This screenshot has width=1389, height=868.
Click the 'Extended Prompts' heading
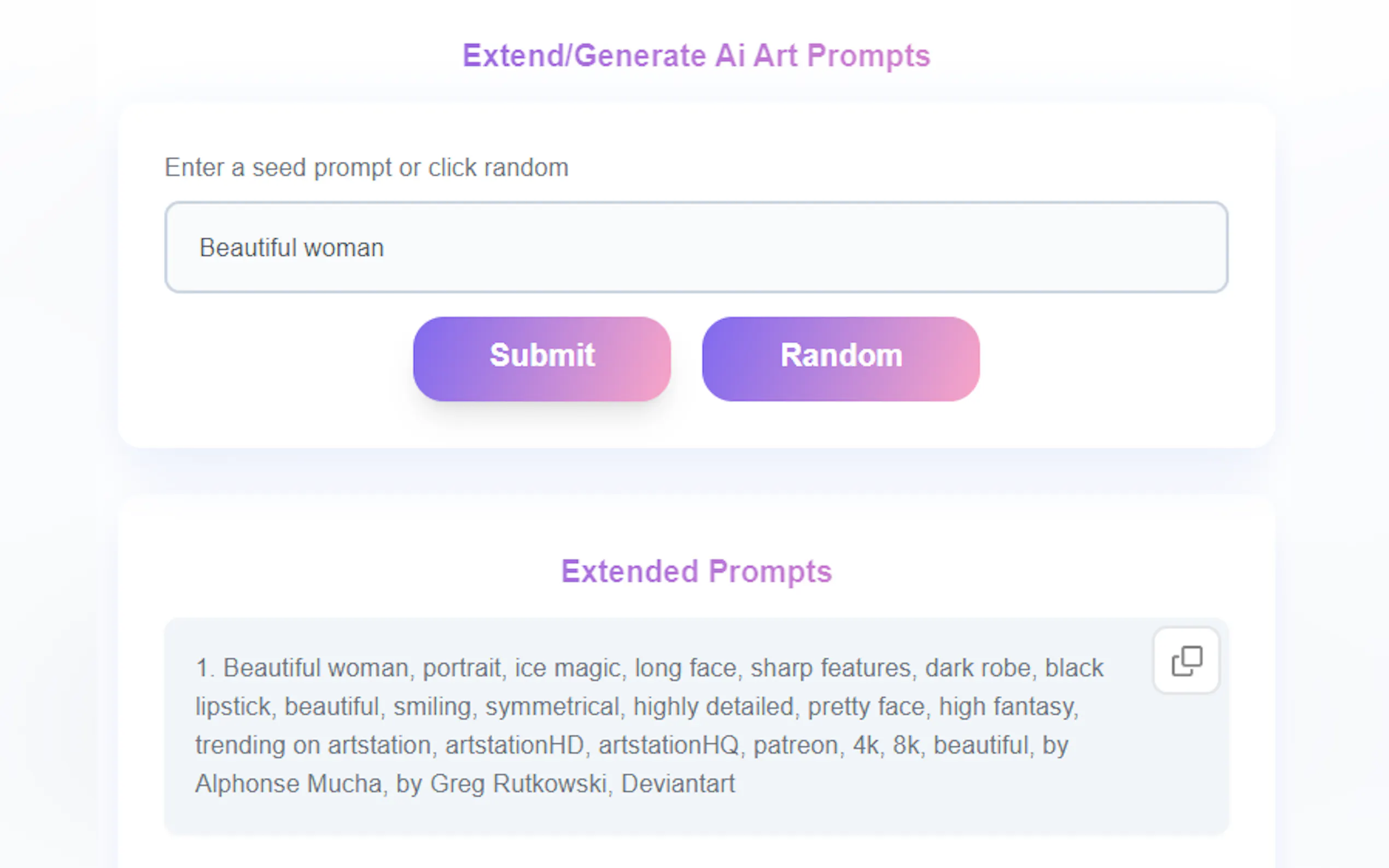point(696,571)
